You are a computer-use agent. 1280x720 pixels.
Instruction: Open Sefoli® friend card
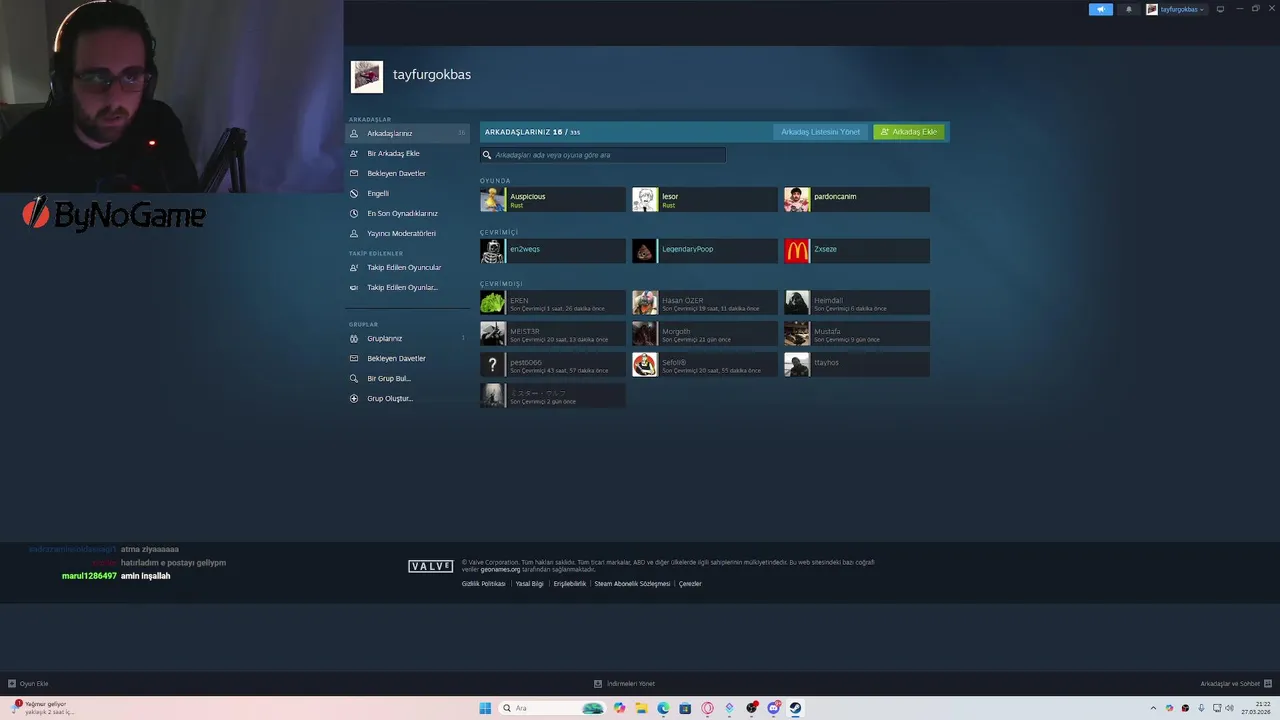(x=705, y=364)
